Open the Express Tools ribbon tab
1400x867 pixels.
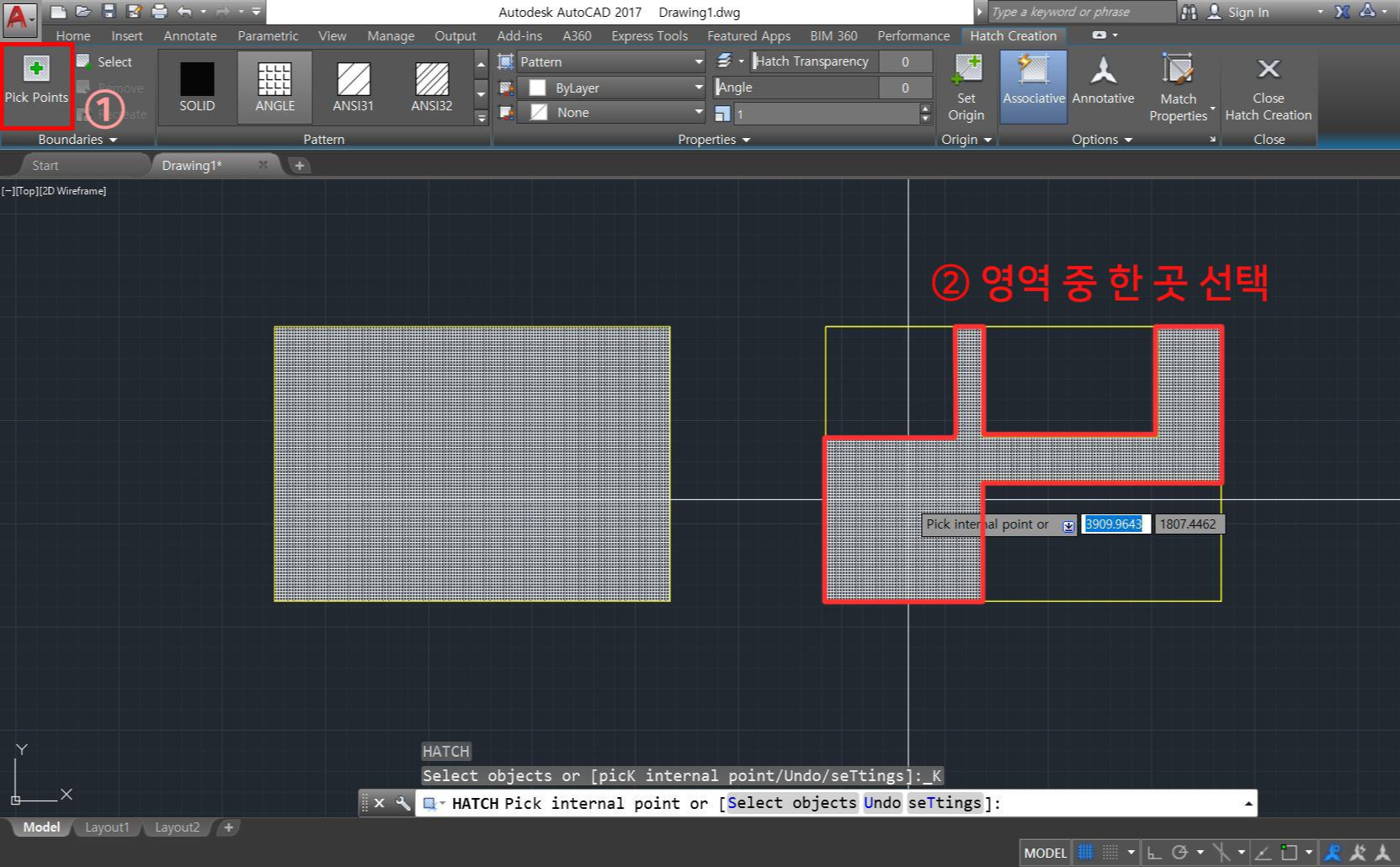click(649, 35)
